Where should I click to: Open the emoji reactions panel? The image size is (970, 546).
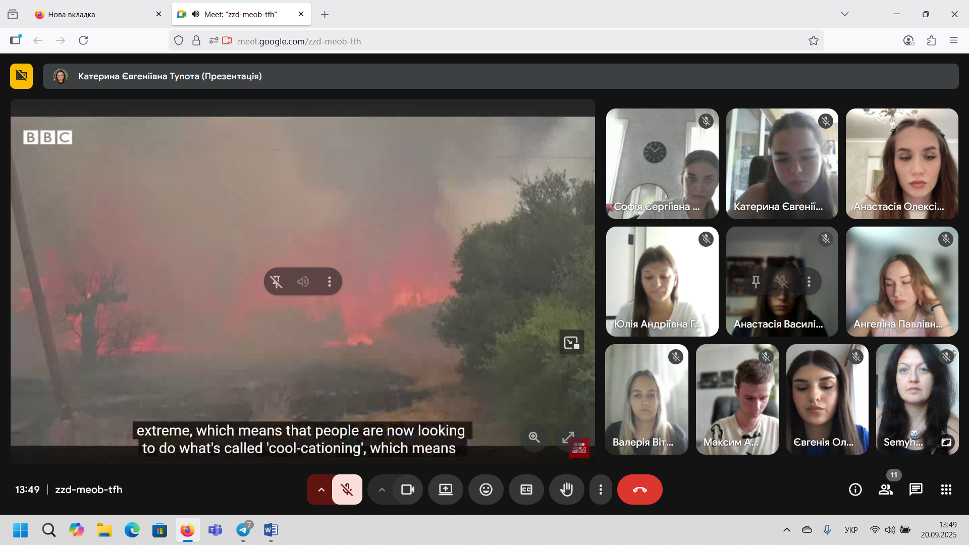pyautogui.click(x=486, y=490)
